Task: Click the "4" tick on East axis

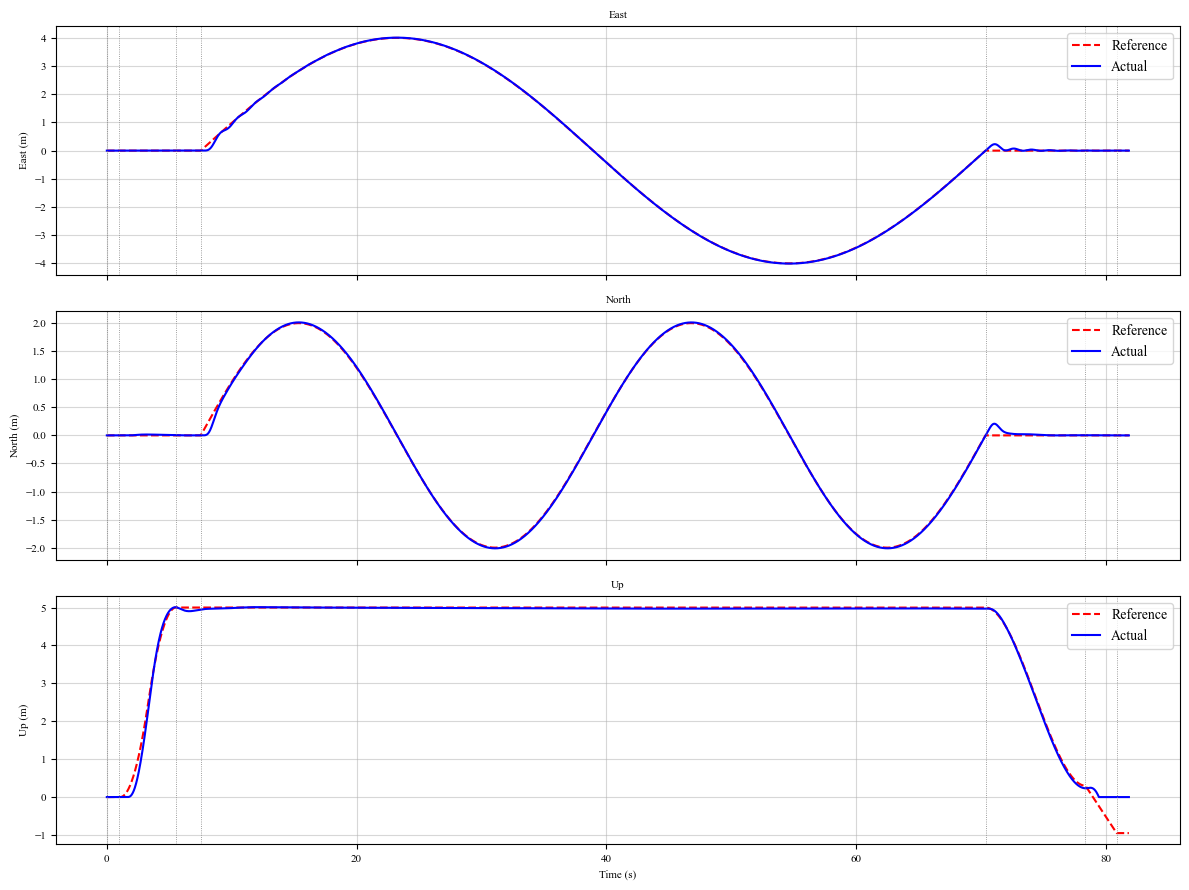Action: 44,39
